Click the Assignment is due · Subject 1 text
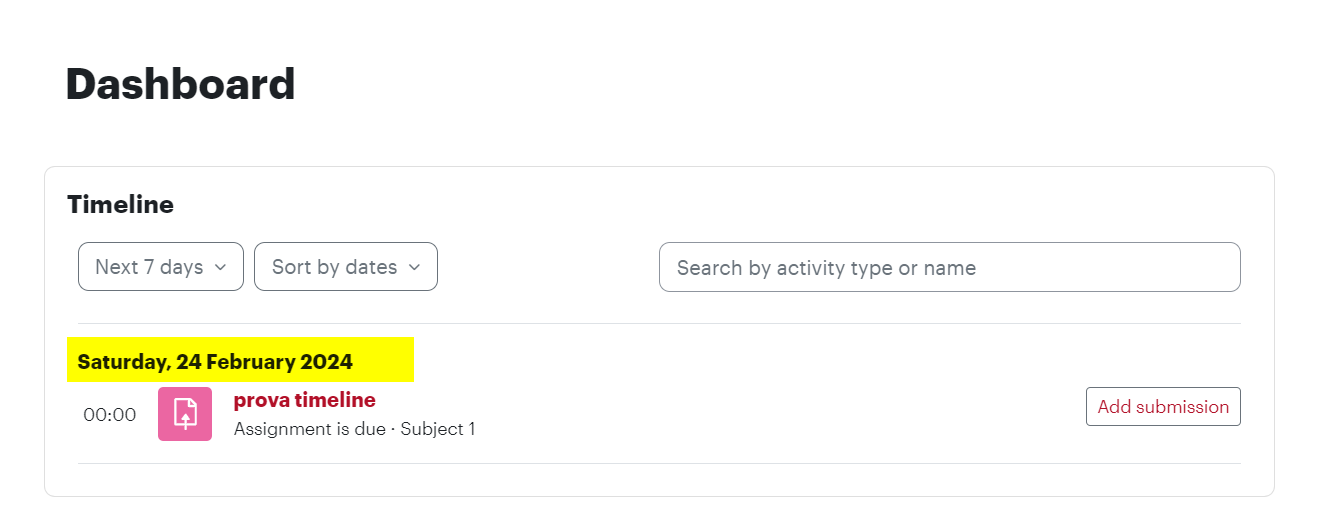Screen dimensions: 1317x508 click(x=354, y=429)
